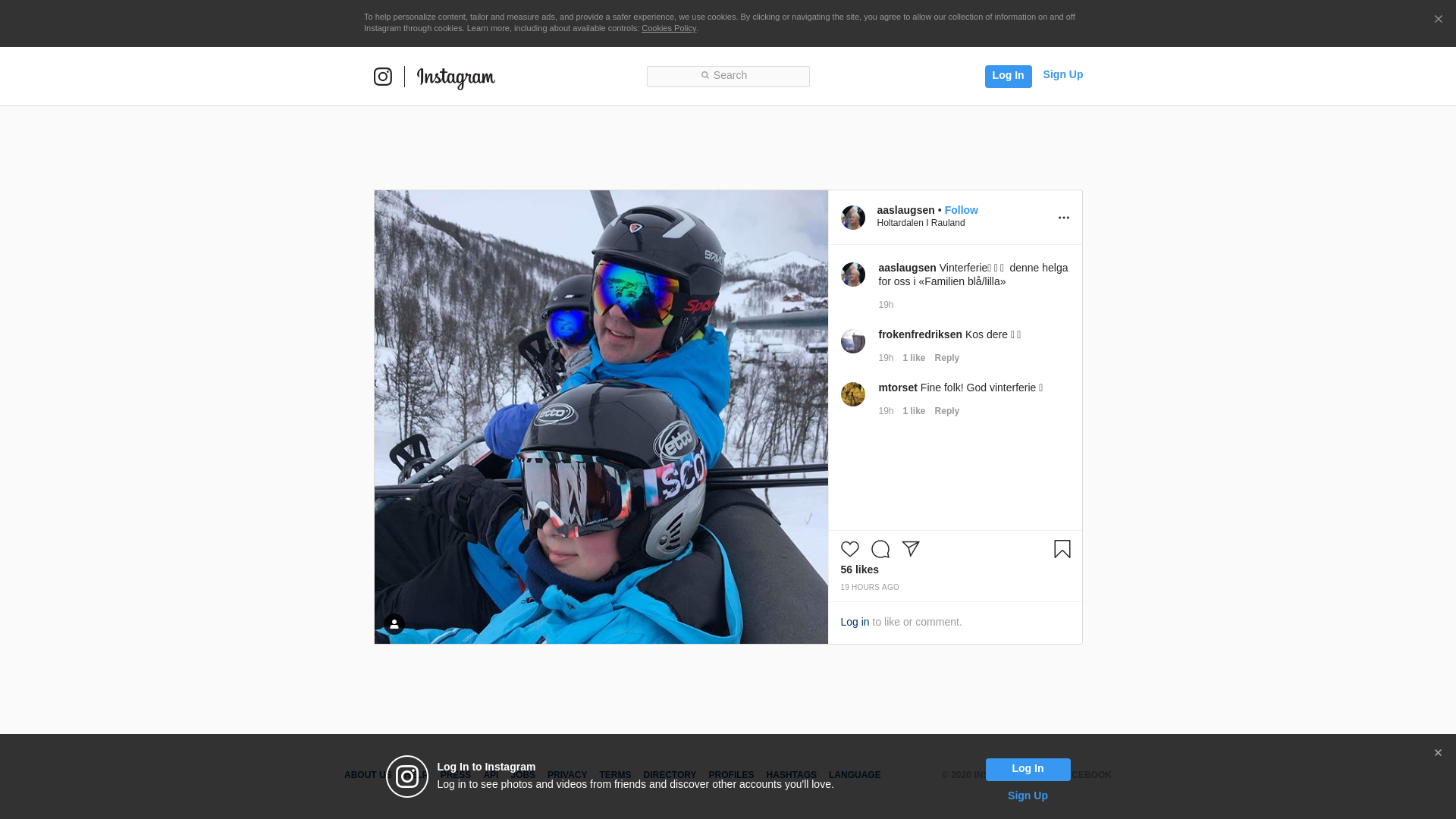Click aaslaugsen username in post header
Screen dimensions: 1456x819
coord(905,210)
